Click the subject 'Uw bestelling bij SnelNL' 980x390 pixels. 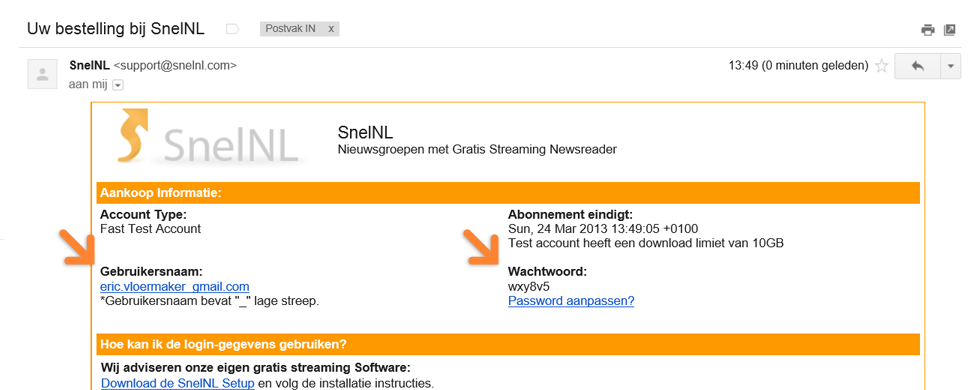116,29
